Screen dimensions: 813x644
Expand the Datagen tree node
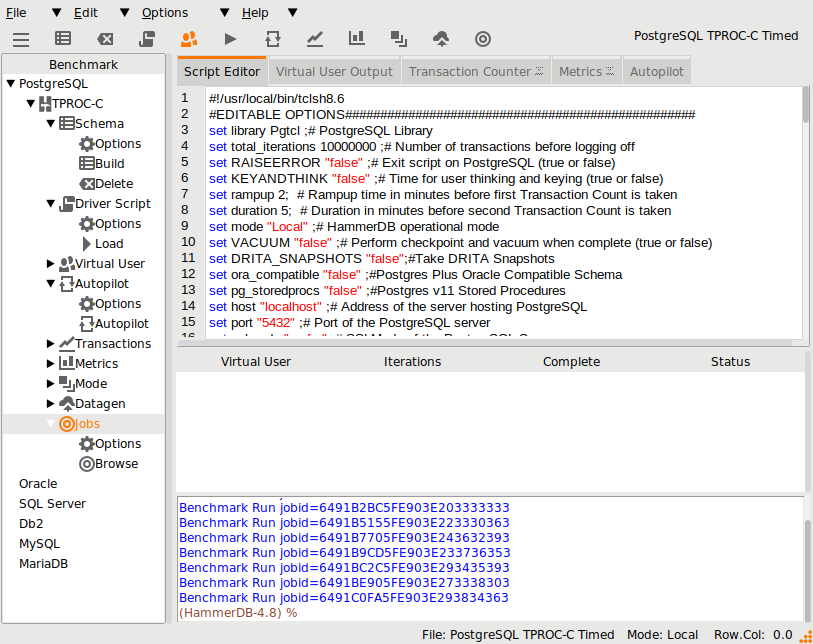[x=50, y=403]
